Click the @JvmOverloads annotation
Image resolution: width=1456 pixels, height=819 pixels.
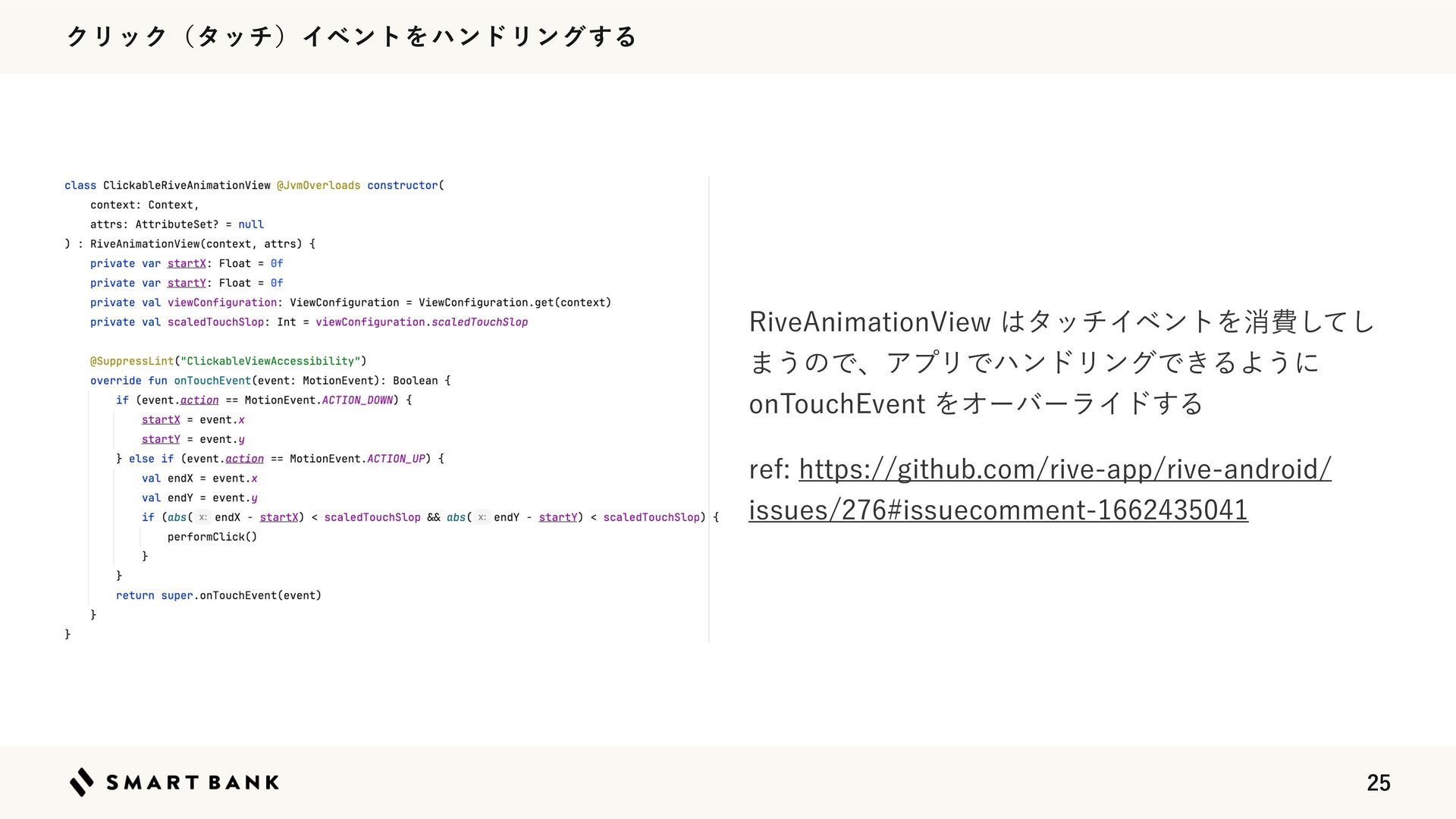318,185
